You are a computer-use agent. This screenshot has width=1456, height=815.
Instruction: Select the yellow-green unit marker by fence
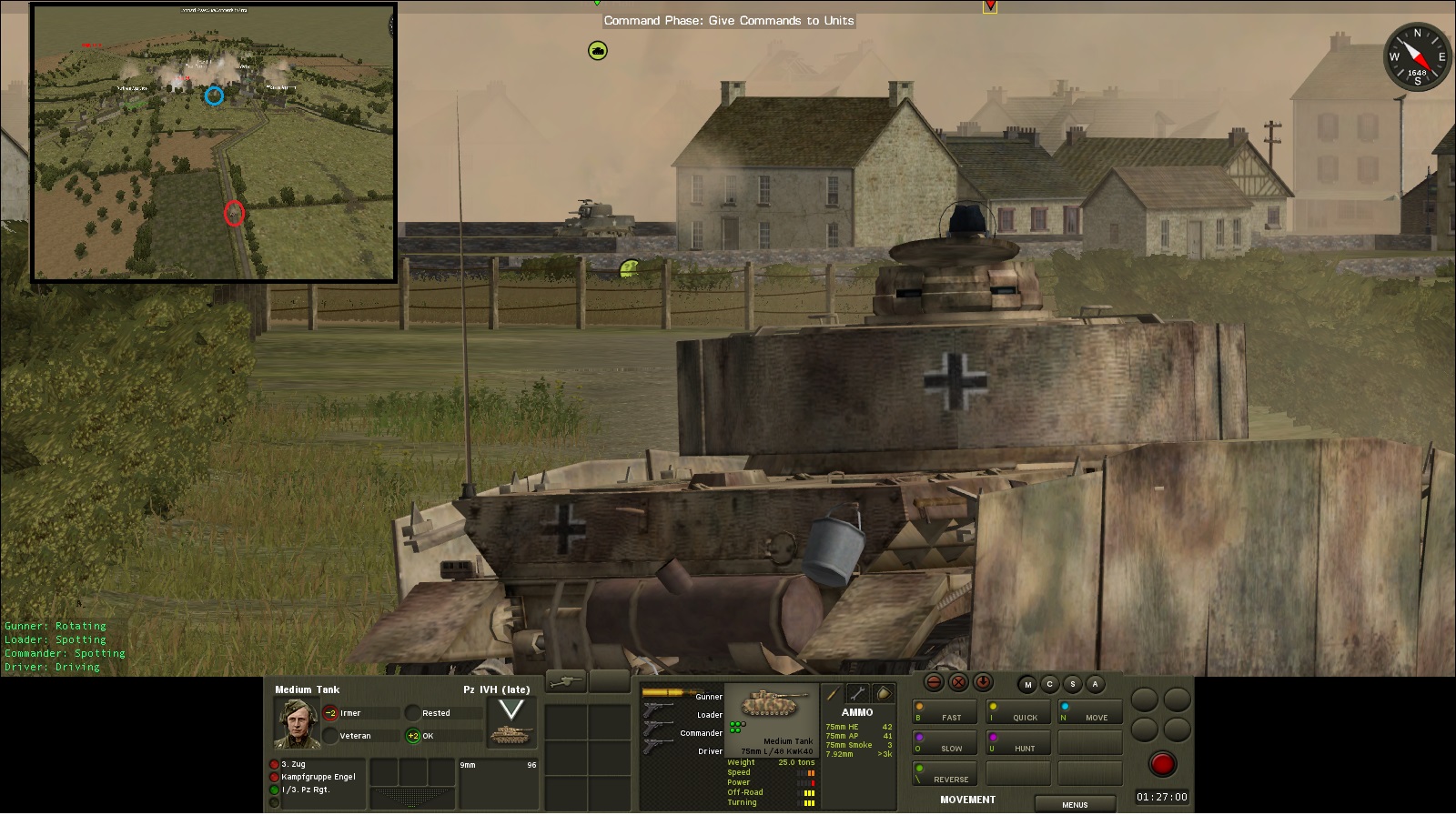click(x=630, y=267)
